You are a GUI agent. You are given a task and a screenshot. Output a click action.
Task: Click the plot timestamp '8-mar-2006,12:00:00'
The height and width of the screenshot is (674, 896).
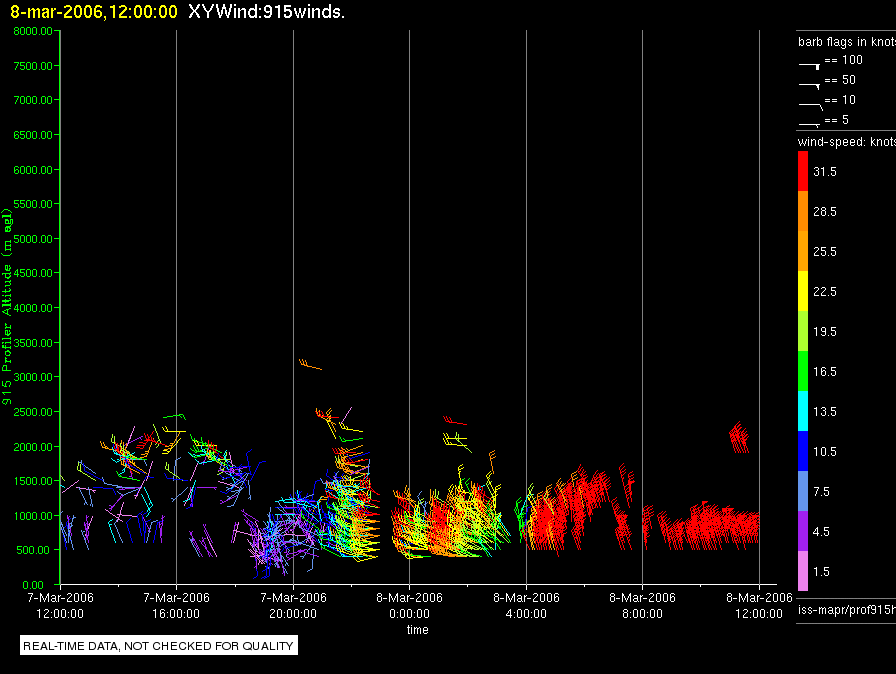click(x=94, y=12)
